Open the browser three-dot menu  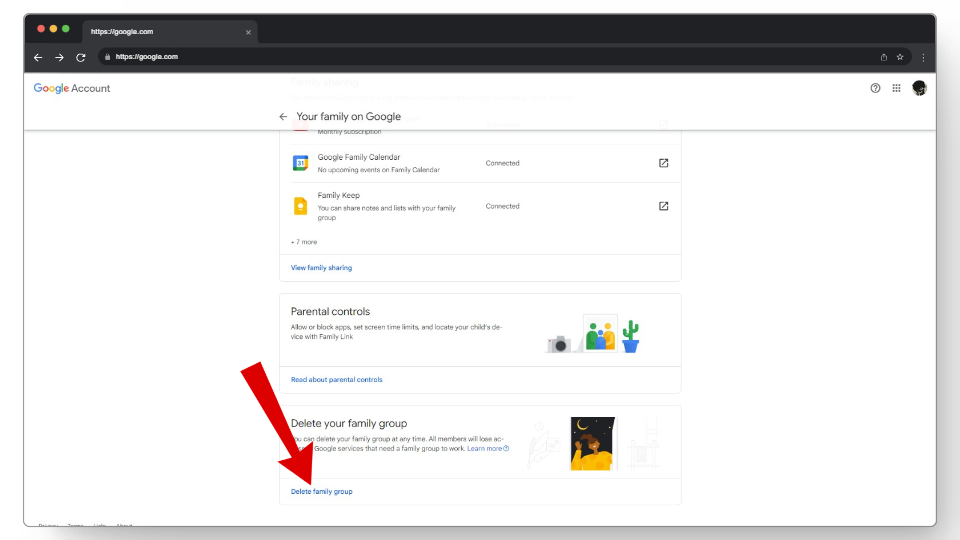(x=923, y=57)
